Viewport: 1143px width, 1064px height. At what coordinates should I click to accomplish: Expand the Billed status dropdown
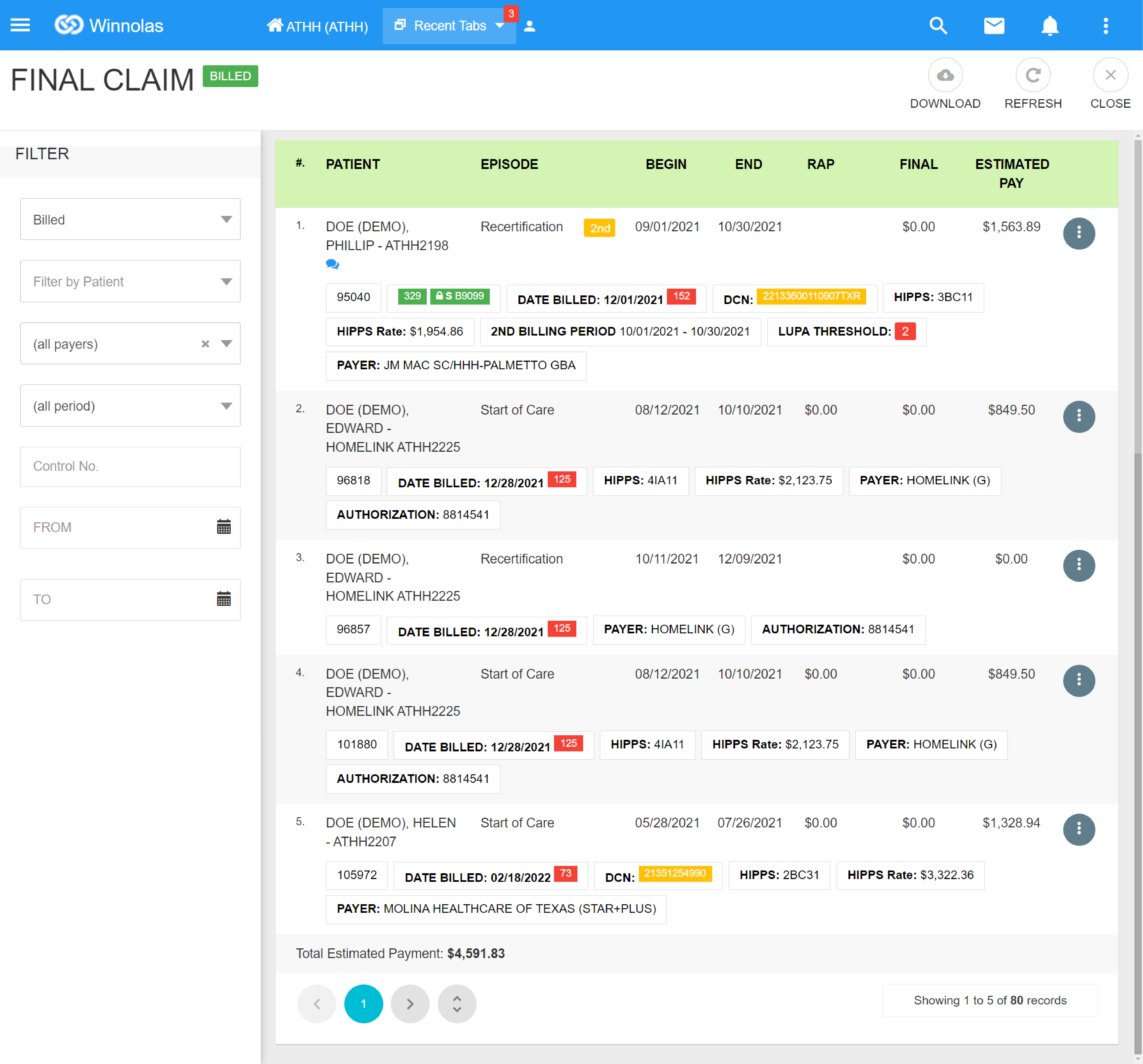[x=130, y=219]
